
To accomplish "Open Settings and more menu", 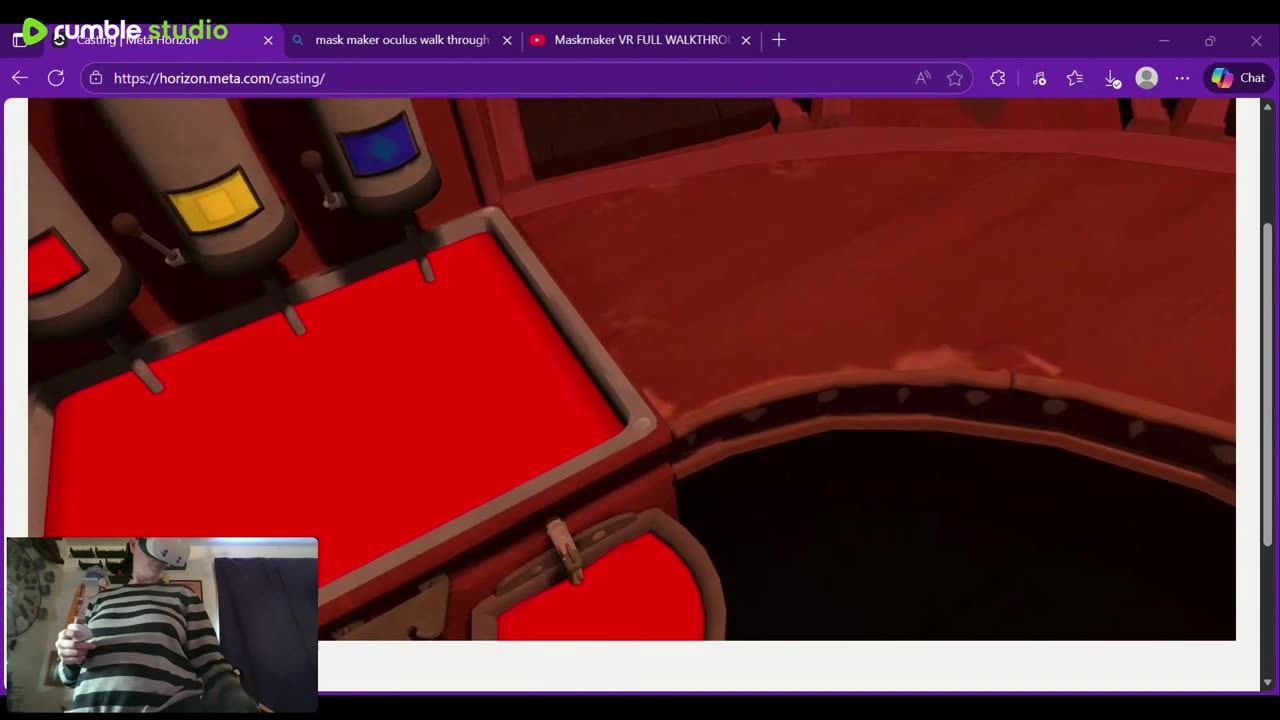I will pyautogui.click(x=1182, y=78).
